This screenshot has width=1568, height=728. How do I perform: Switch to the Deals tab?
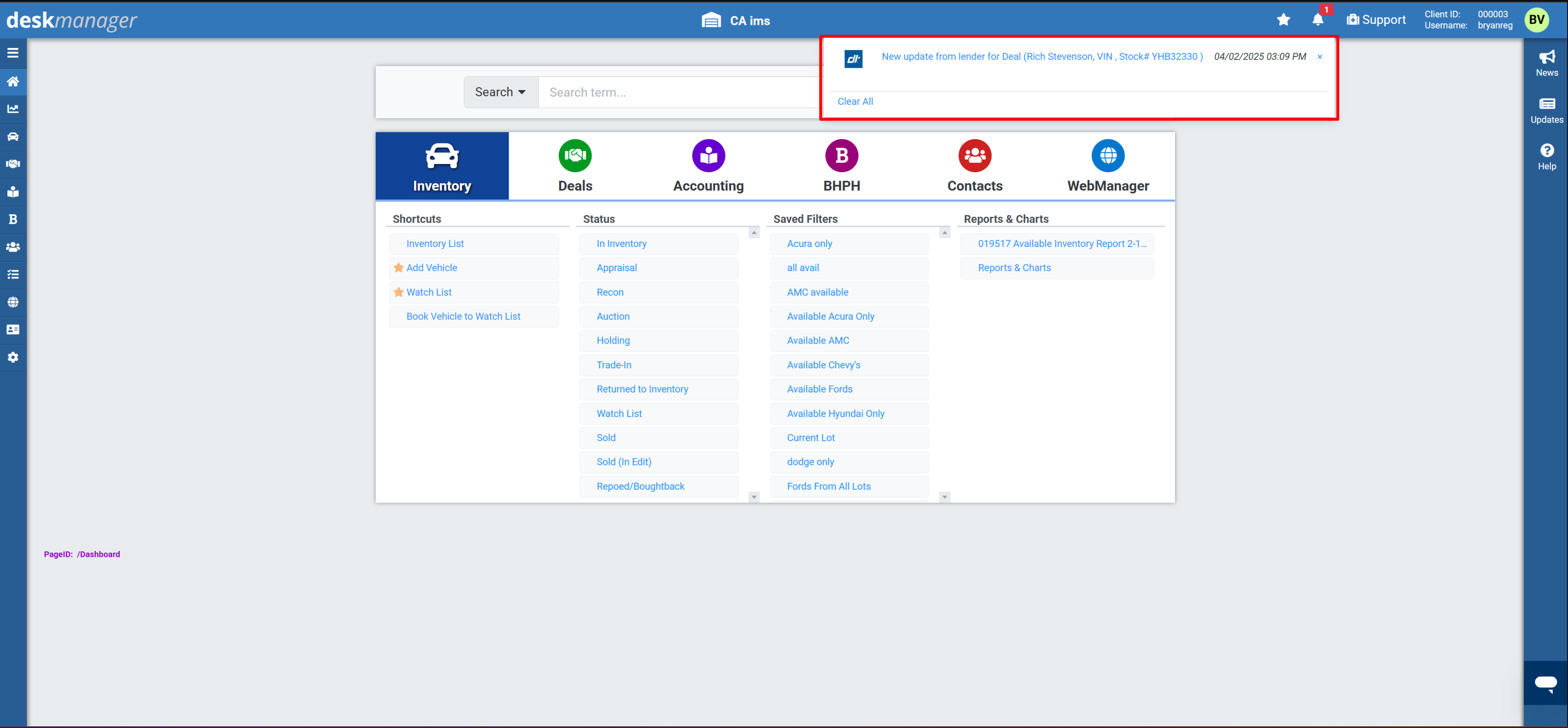(x=575, y=165)
